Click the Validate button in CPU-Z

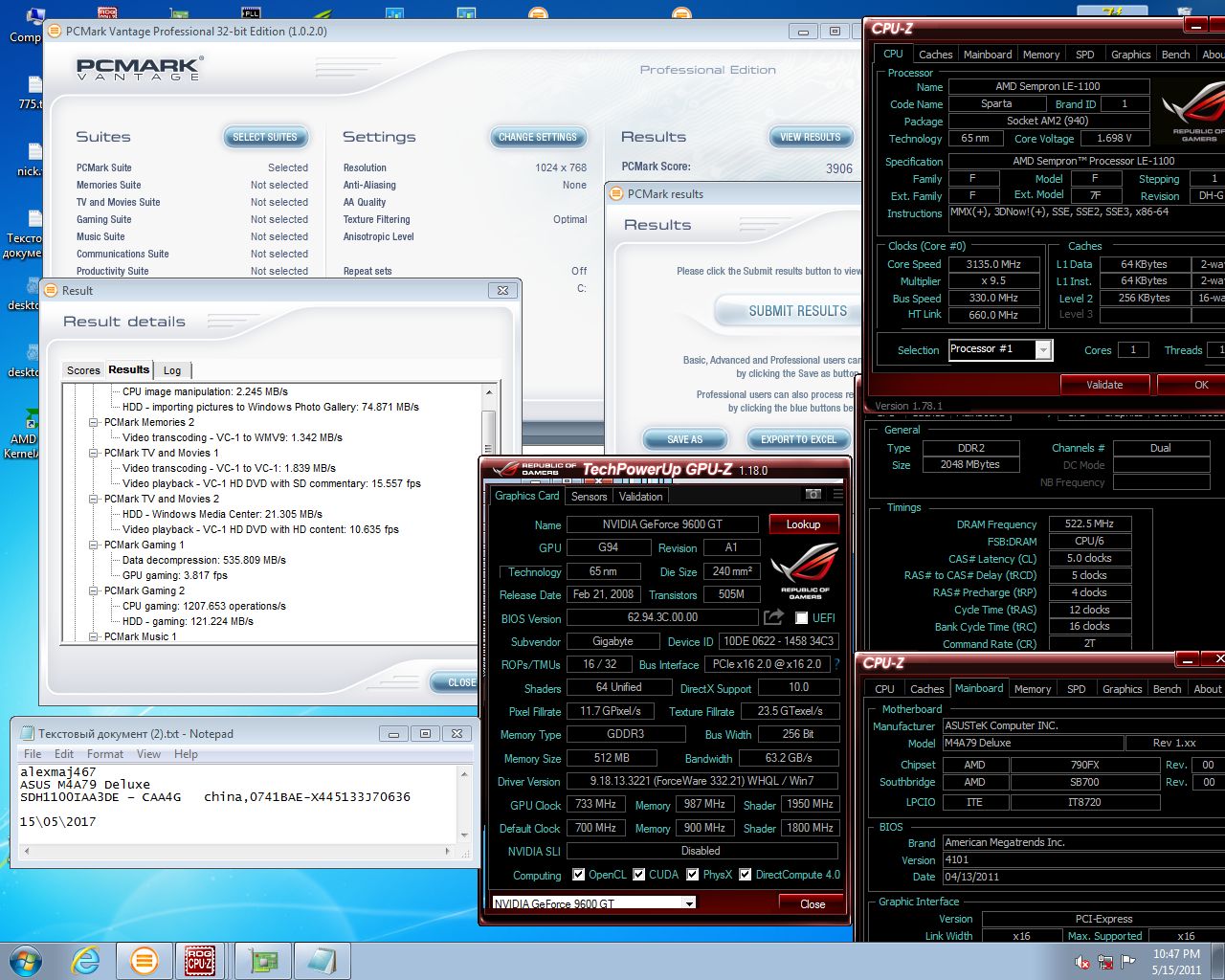point(1104,385)
